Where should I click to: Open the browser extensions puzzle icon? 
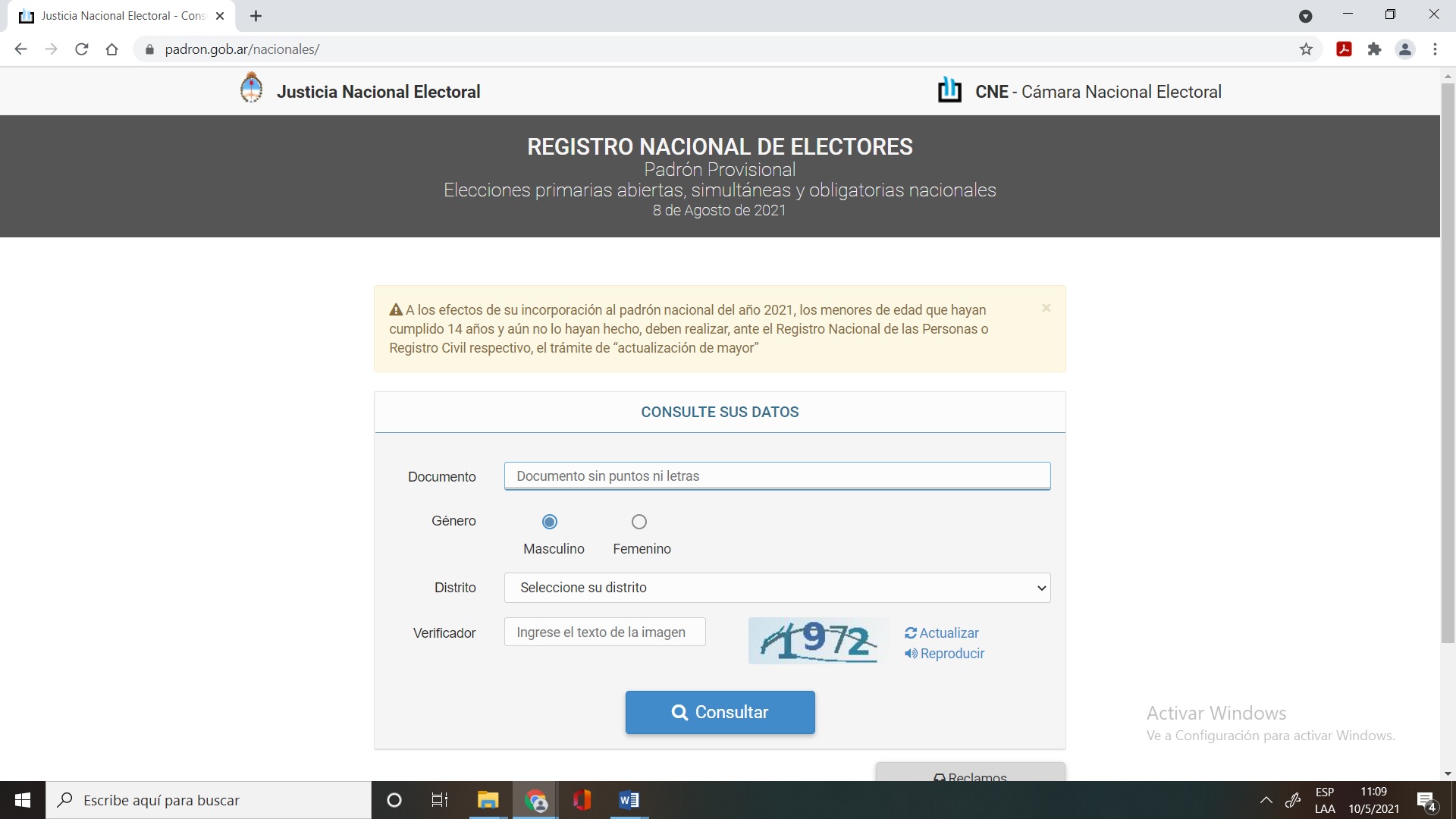(x=1374, y=49)
